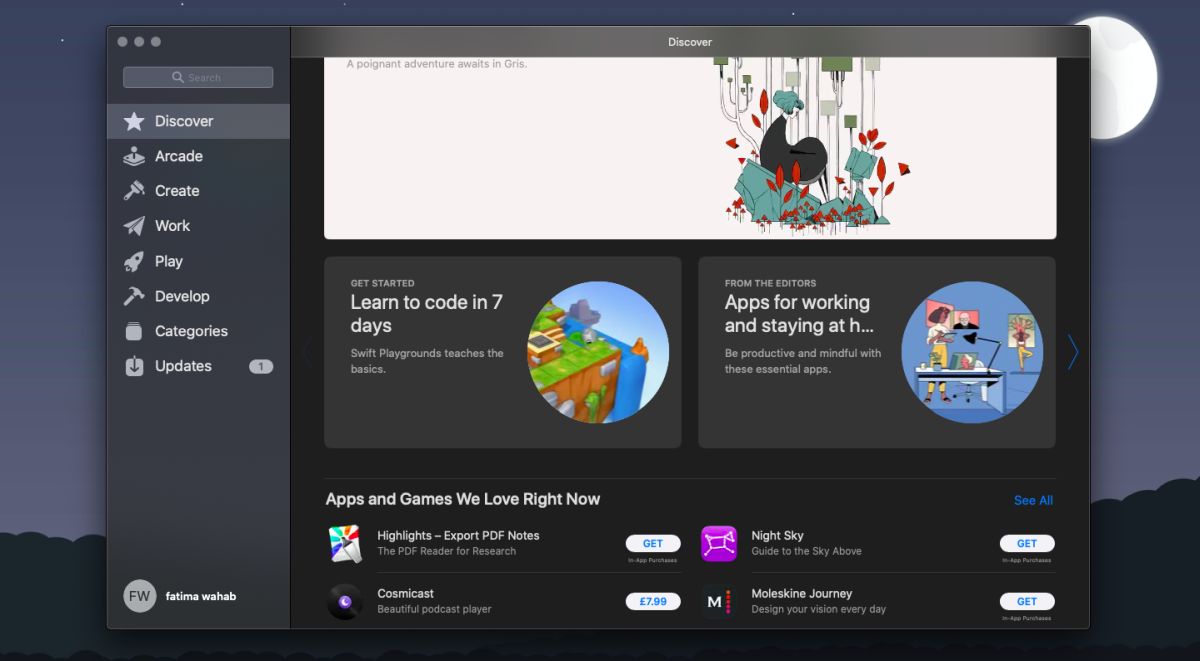Click the Cosmicast app icon

pyautogui.click(x=345, y=601)
